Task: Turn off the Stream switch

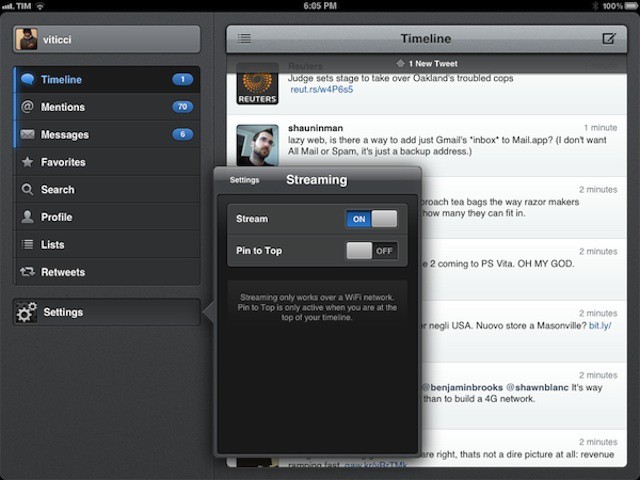Action: click(x=371, y=219)
